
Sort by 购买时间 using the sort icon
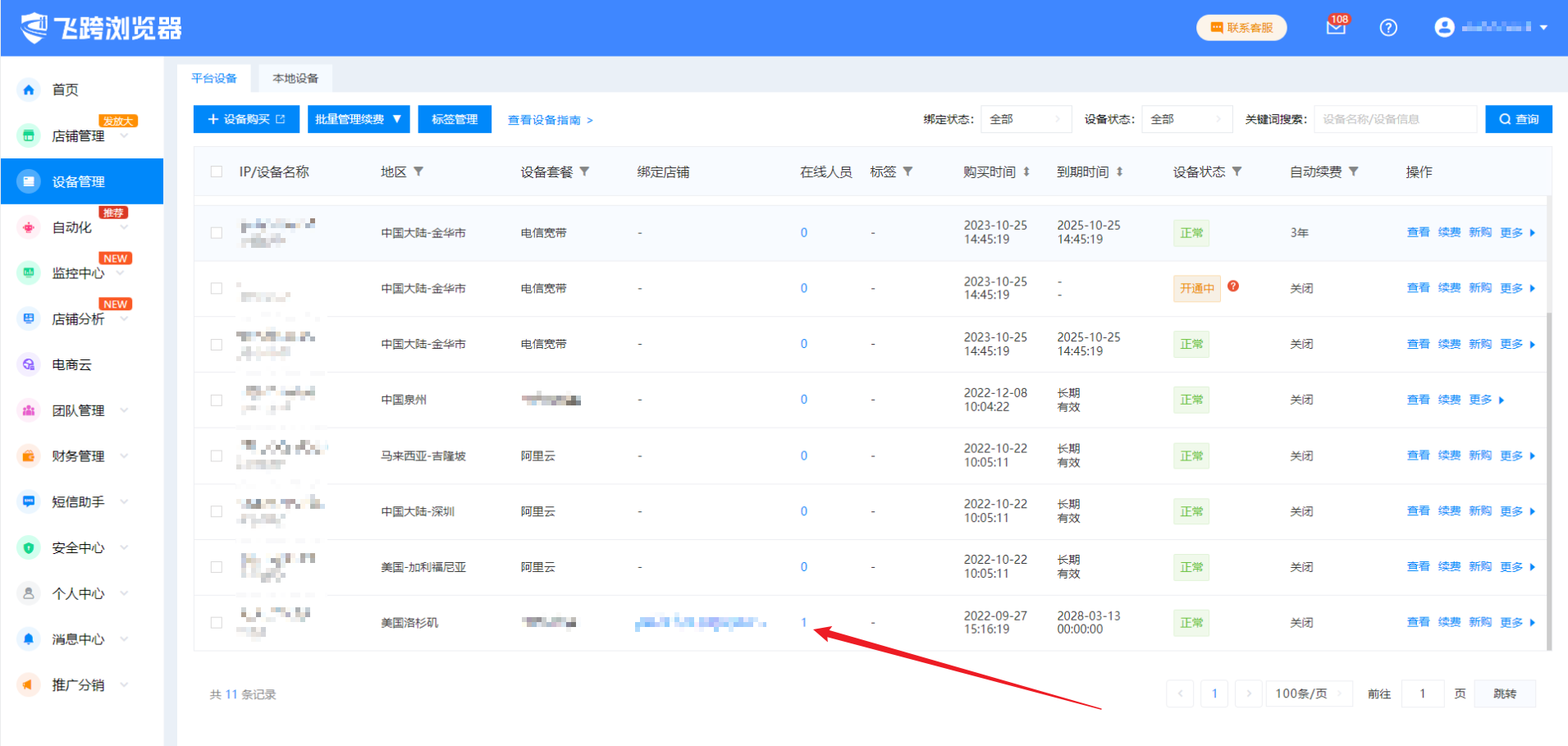1026,172
